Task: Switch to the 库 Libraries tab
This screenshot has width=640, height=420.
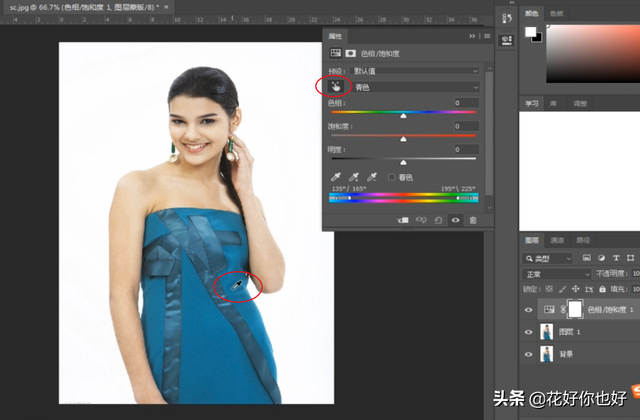Action: 553,104
